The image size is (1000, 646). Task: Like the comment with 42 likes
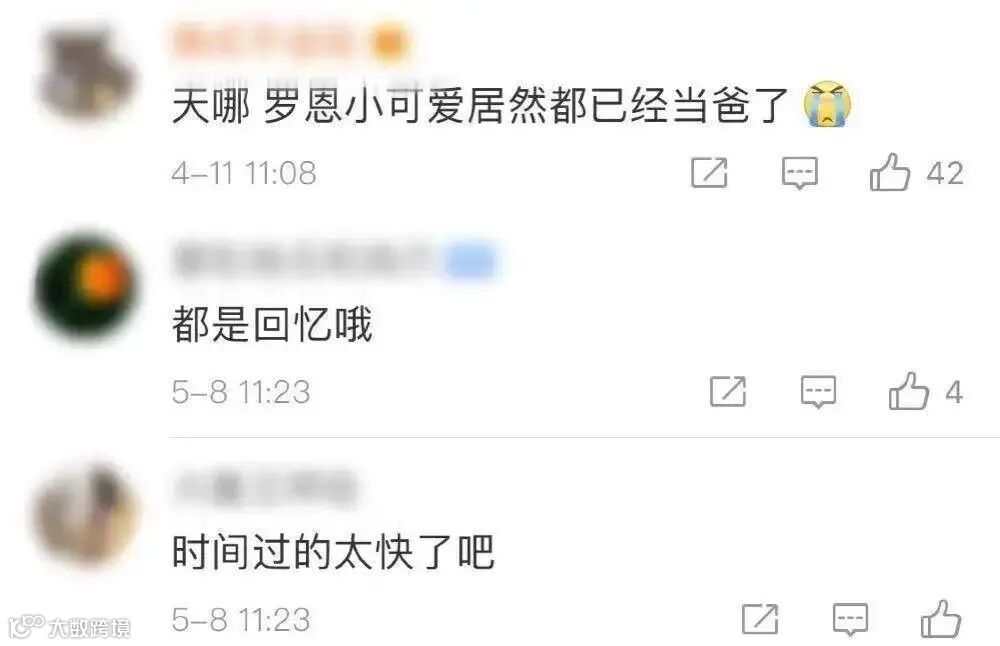coord(890,172)
